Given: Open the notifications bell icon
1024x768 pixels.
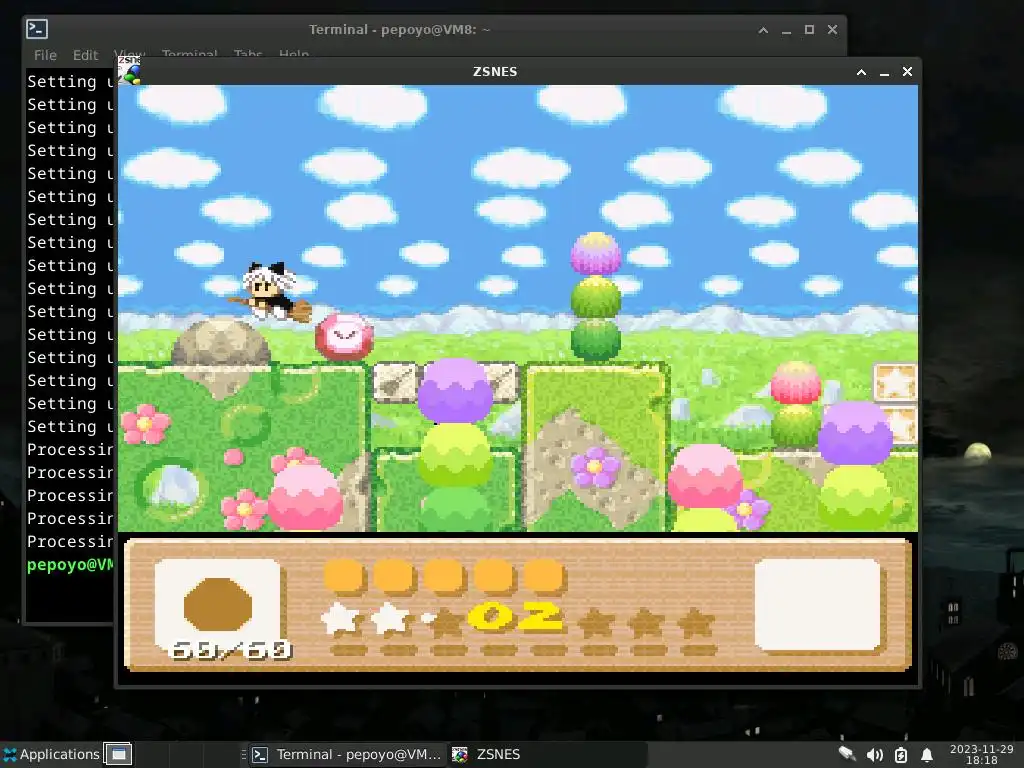Looking at the screenshot, I should [x=926, y=755].
